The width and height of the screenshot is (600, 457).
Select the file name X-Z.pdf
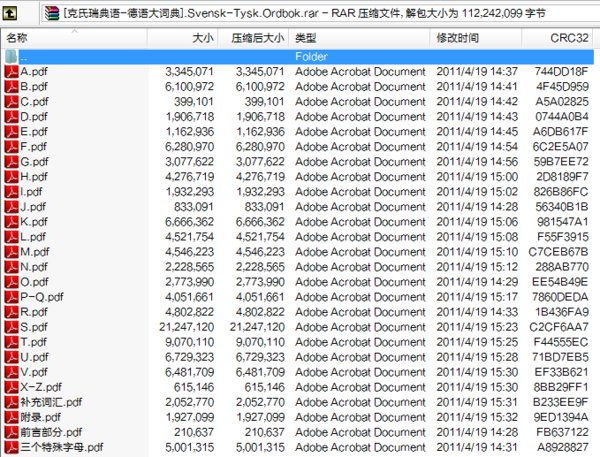41,387
